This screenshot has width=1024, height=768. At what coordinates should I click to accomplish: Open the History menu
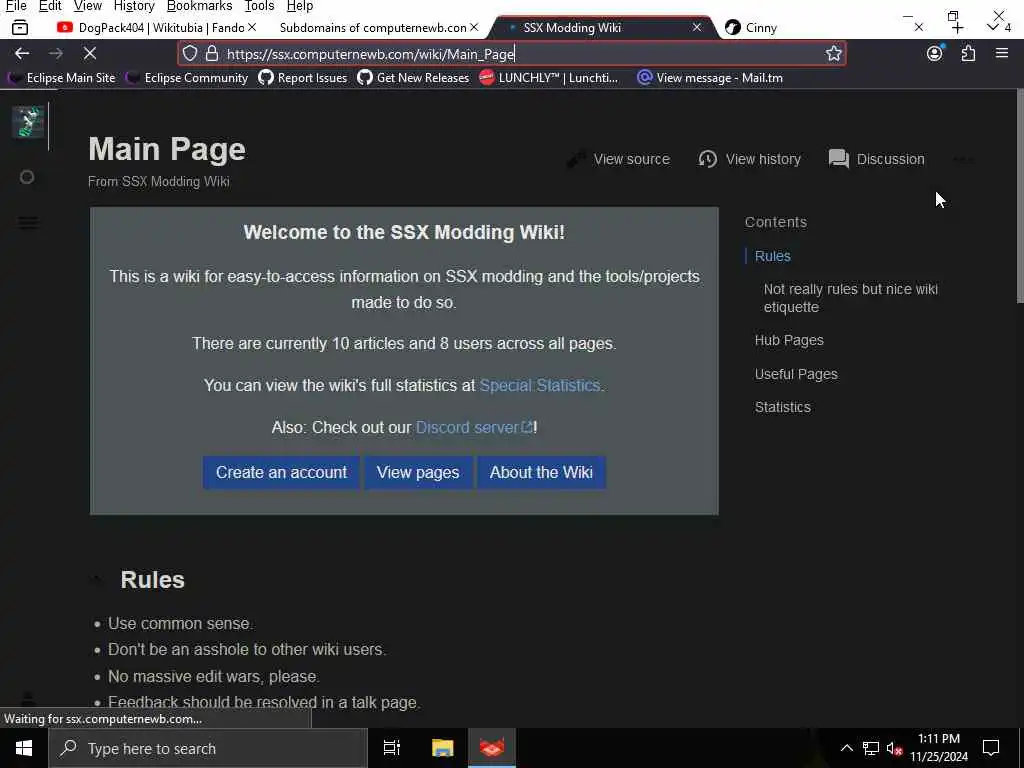(x=134, y=6)
